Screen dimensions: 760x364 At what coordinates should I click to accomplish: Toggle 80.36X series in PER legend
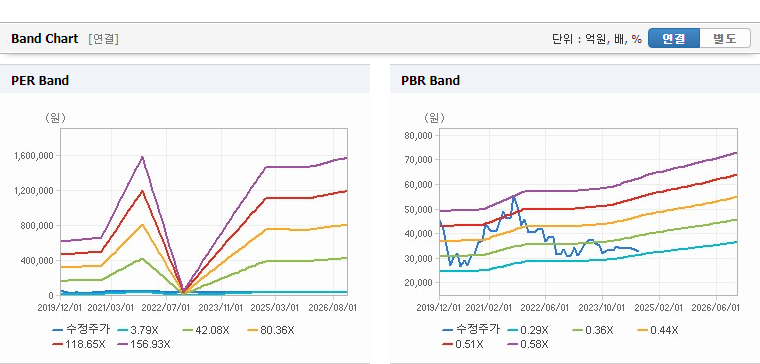click(270, 330)
